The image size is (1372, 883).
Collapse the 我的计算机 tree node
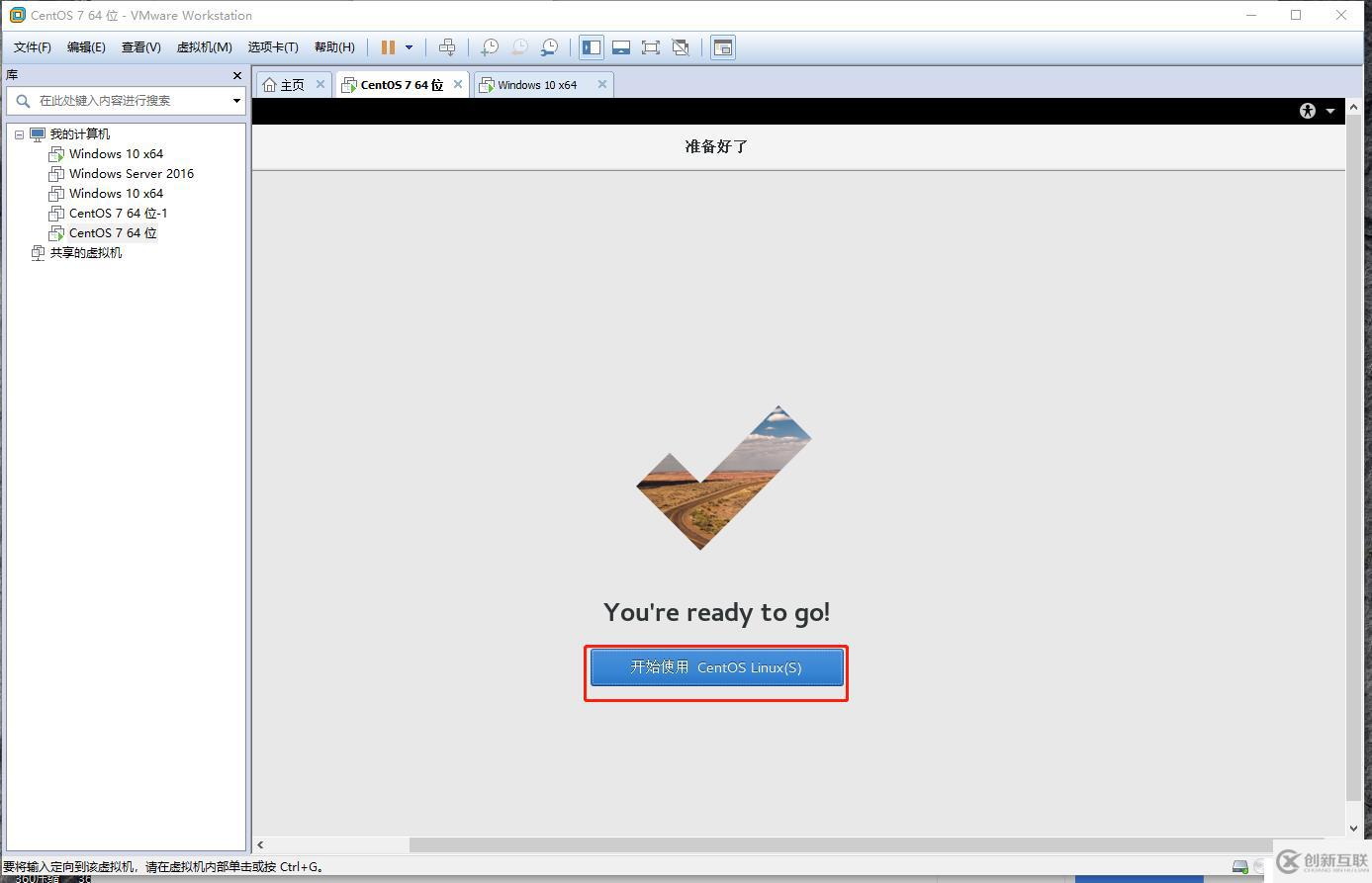click(19, 134)
